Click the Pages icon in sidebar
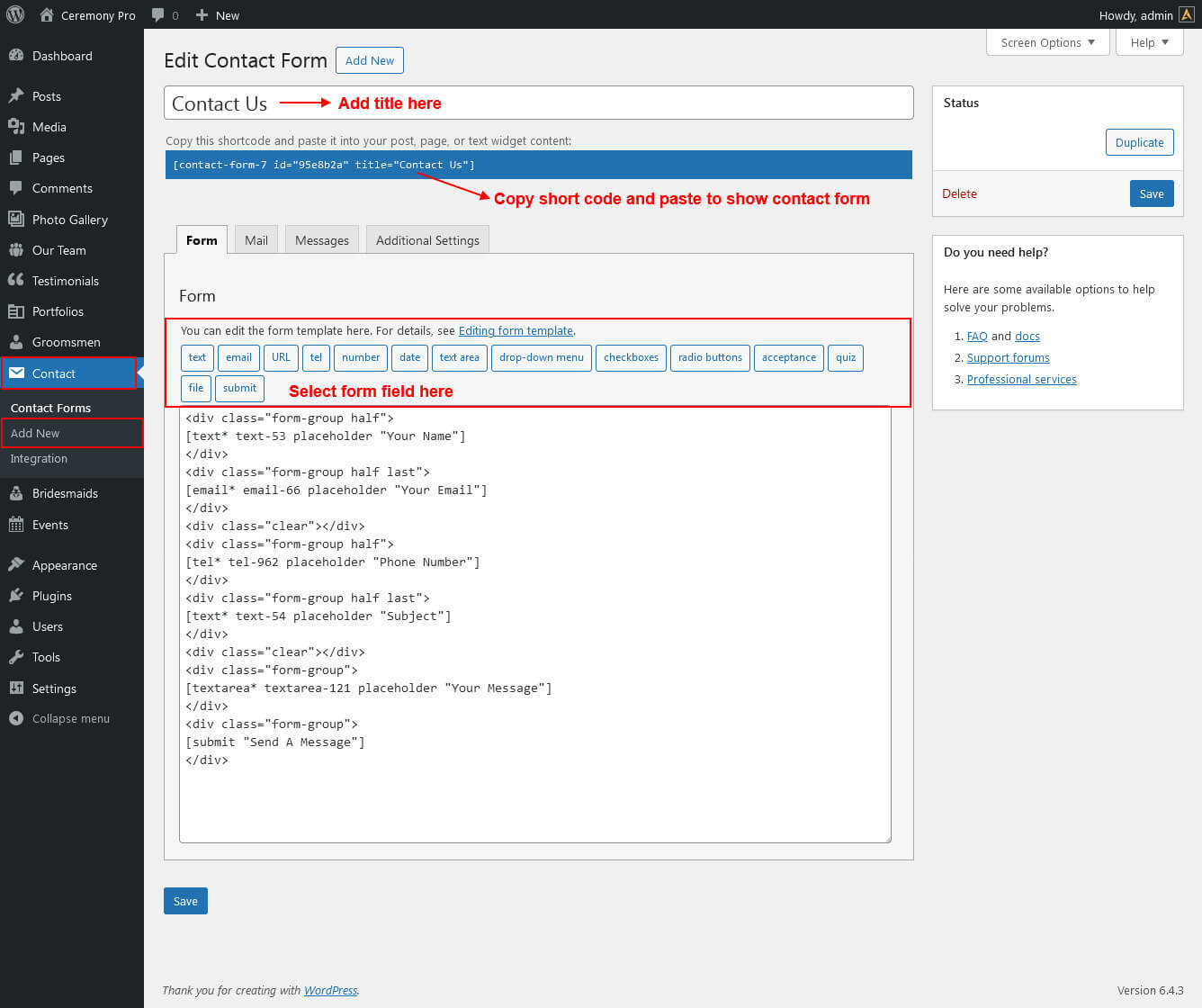The width and height of the screenshot is (1202, 1008). pos(16,157)
